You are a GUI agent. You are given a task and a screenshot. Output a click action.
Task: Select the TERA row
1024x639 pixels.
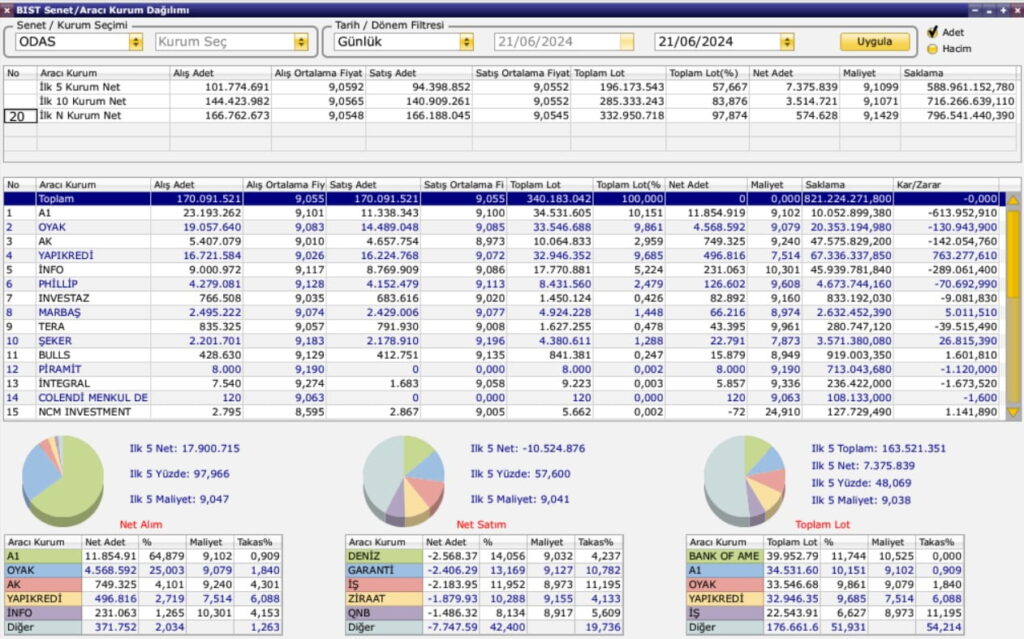point(502,327)
